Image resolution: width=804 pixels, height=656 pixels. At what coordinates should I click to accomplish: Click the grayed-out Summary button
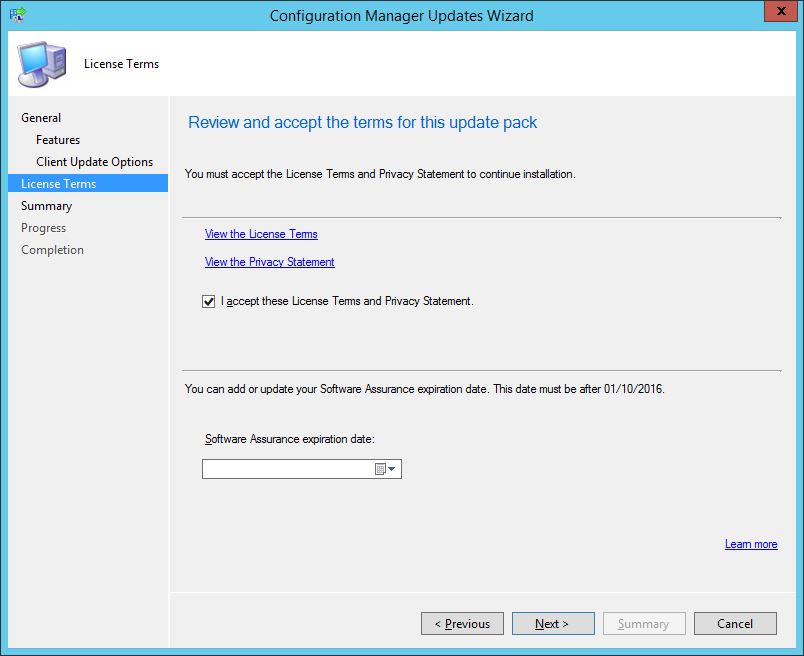[x=644, y=623]
